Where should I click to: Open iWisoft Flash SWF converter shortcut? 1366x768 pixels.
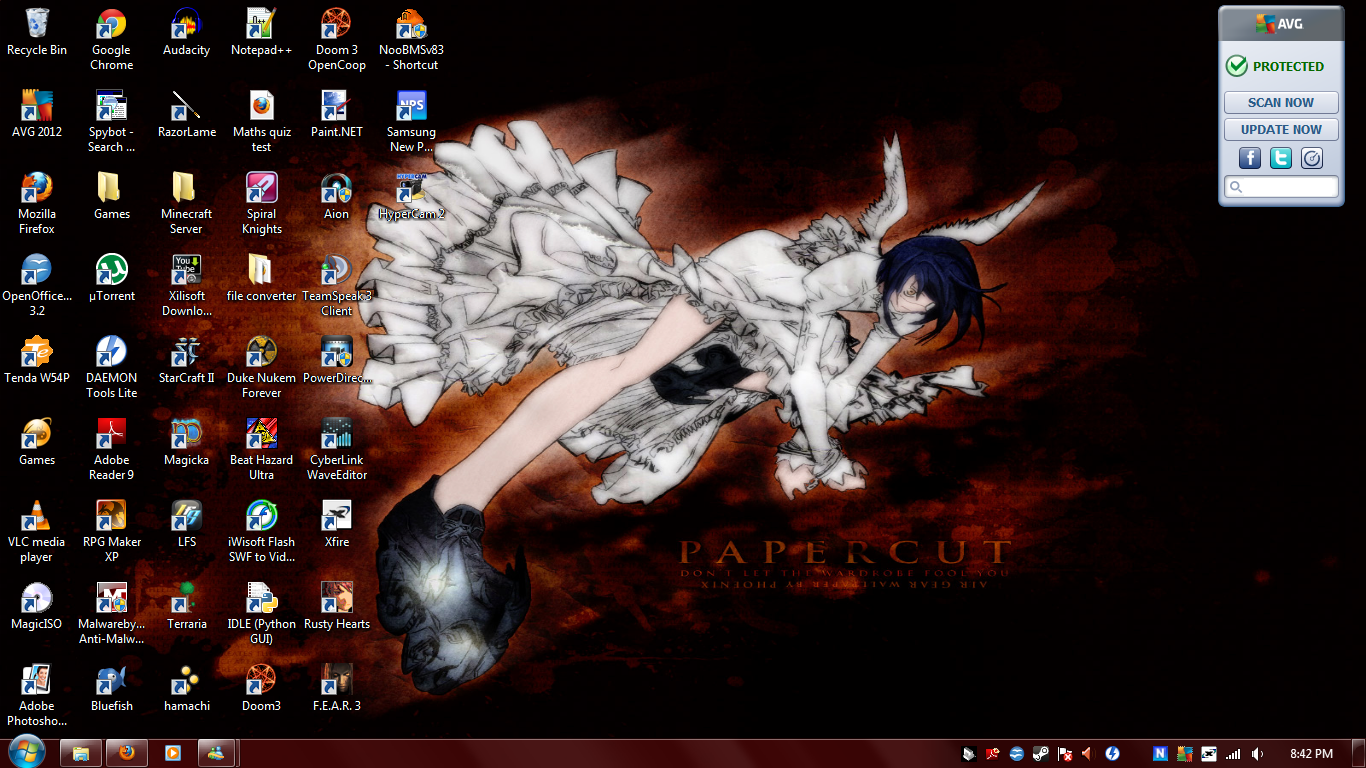(261, 532)
